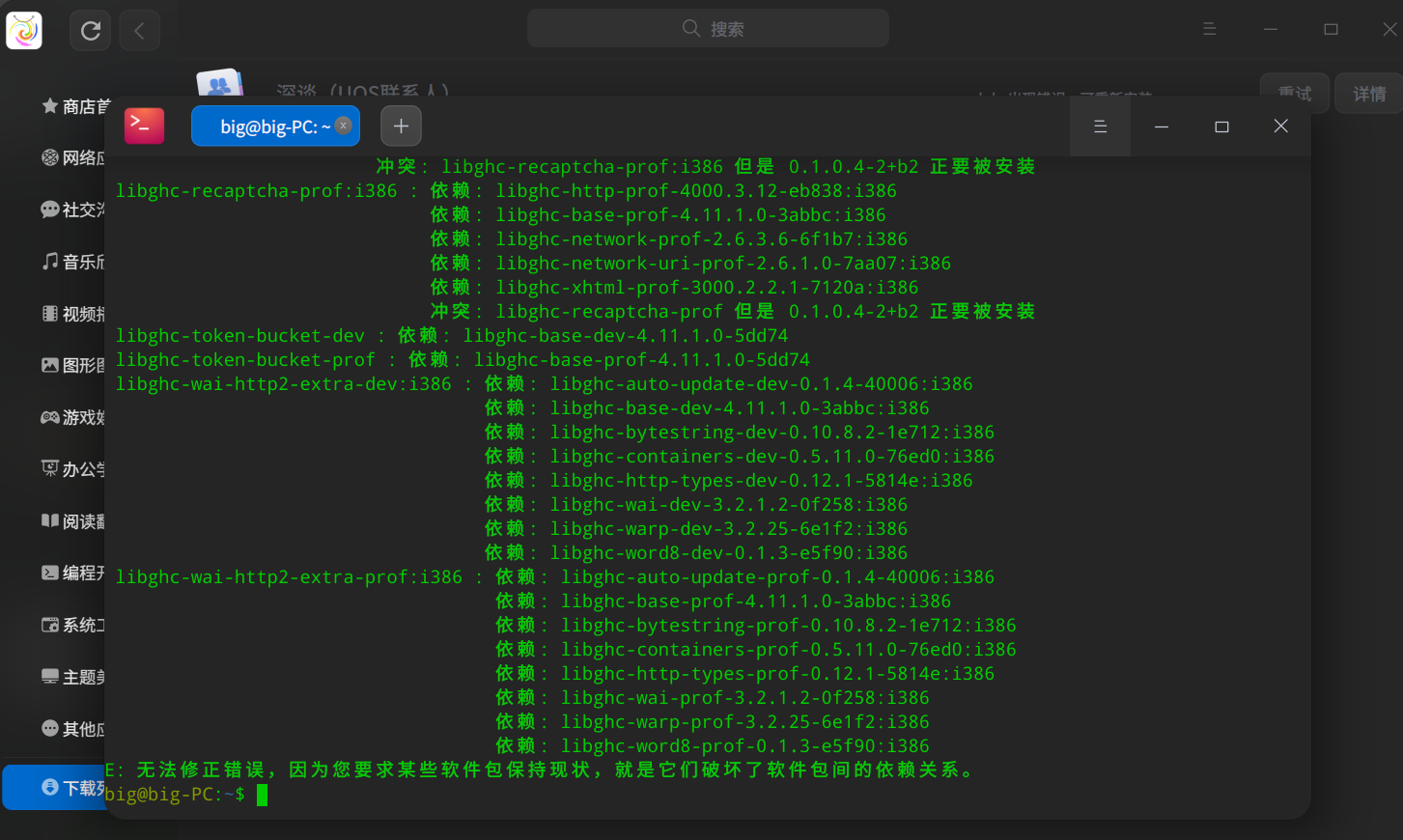Select the network apps (网络) sidebar category
The image size is (1403, 840).
pos(73,157)
